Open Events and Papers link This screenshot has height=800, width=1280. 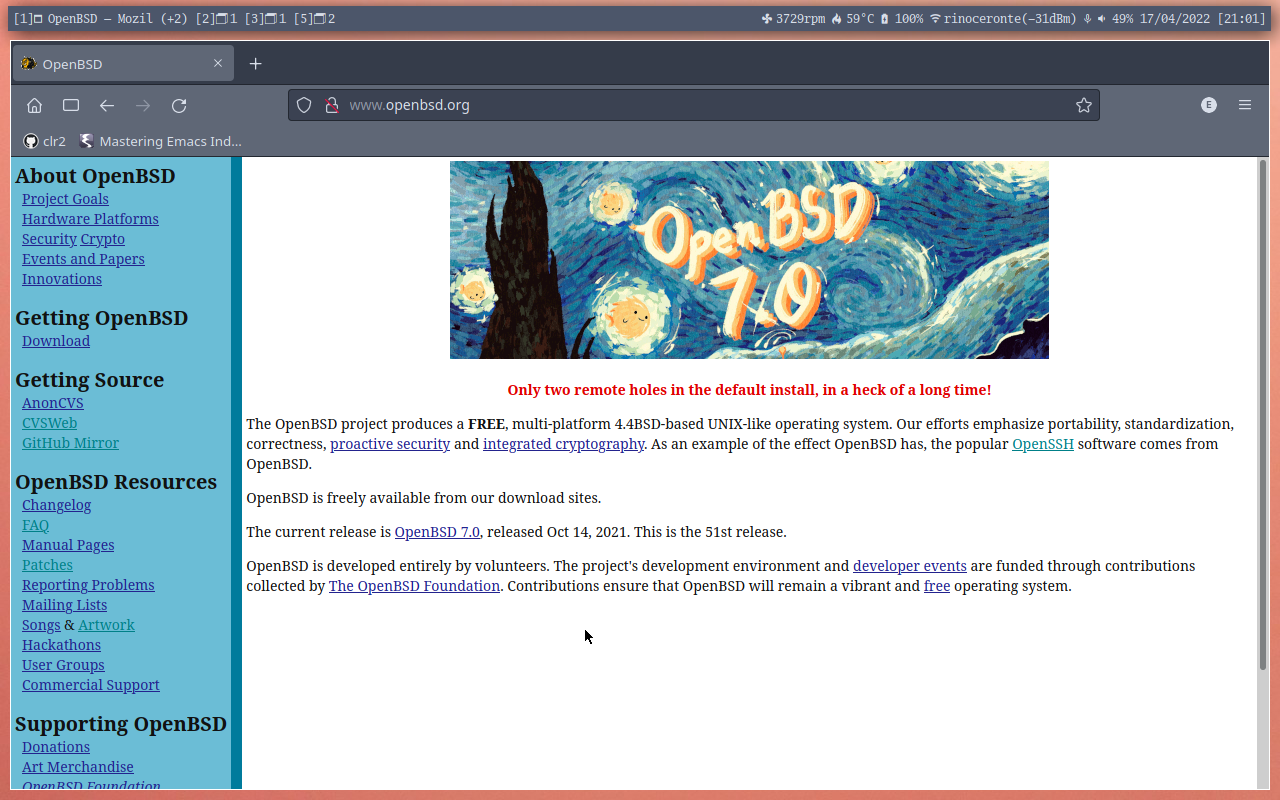point(83,259)
